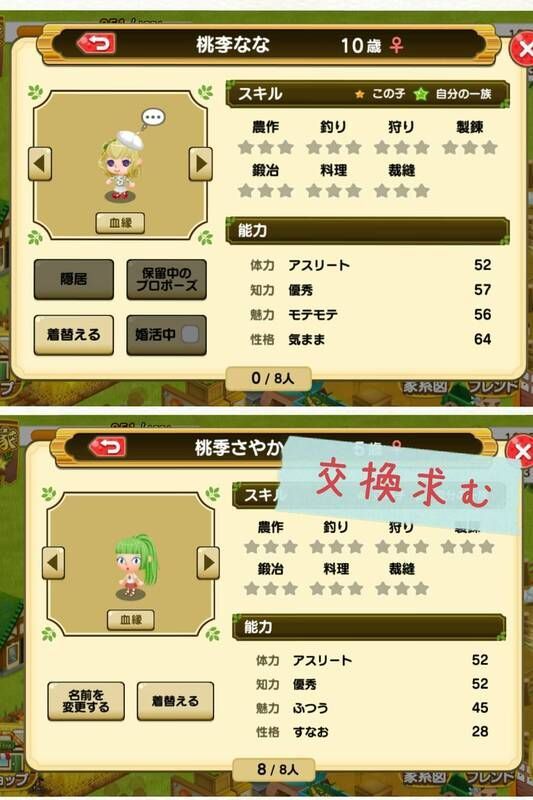The image size is (533, 800).
Task: Click 着替える on the bottom panel
Action: 175,701
